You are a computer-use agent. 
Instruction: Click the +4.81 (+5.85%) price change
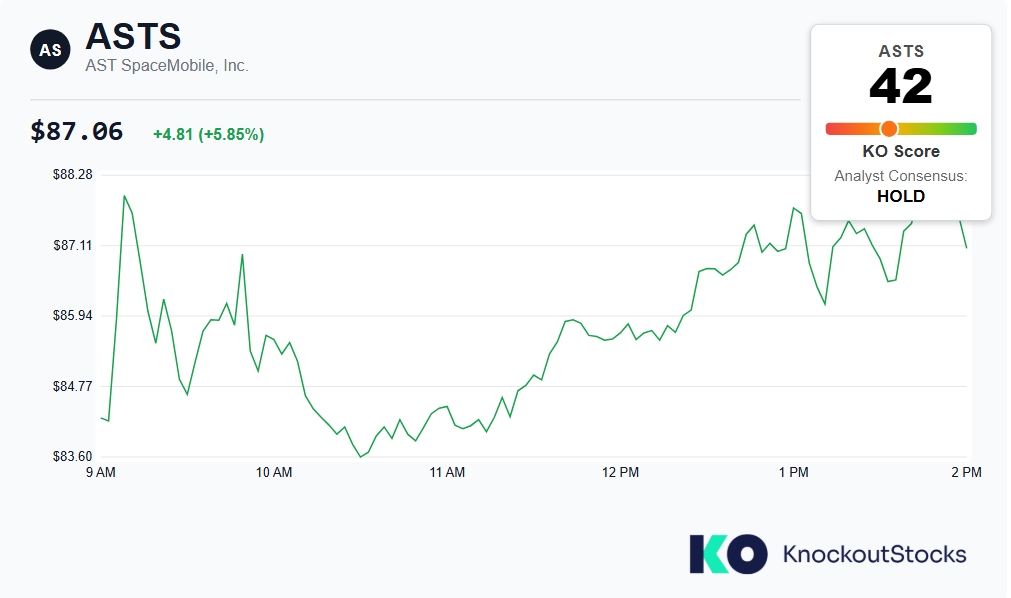coord(208,134)
